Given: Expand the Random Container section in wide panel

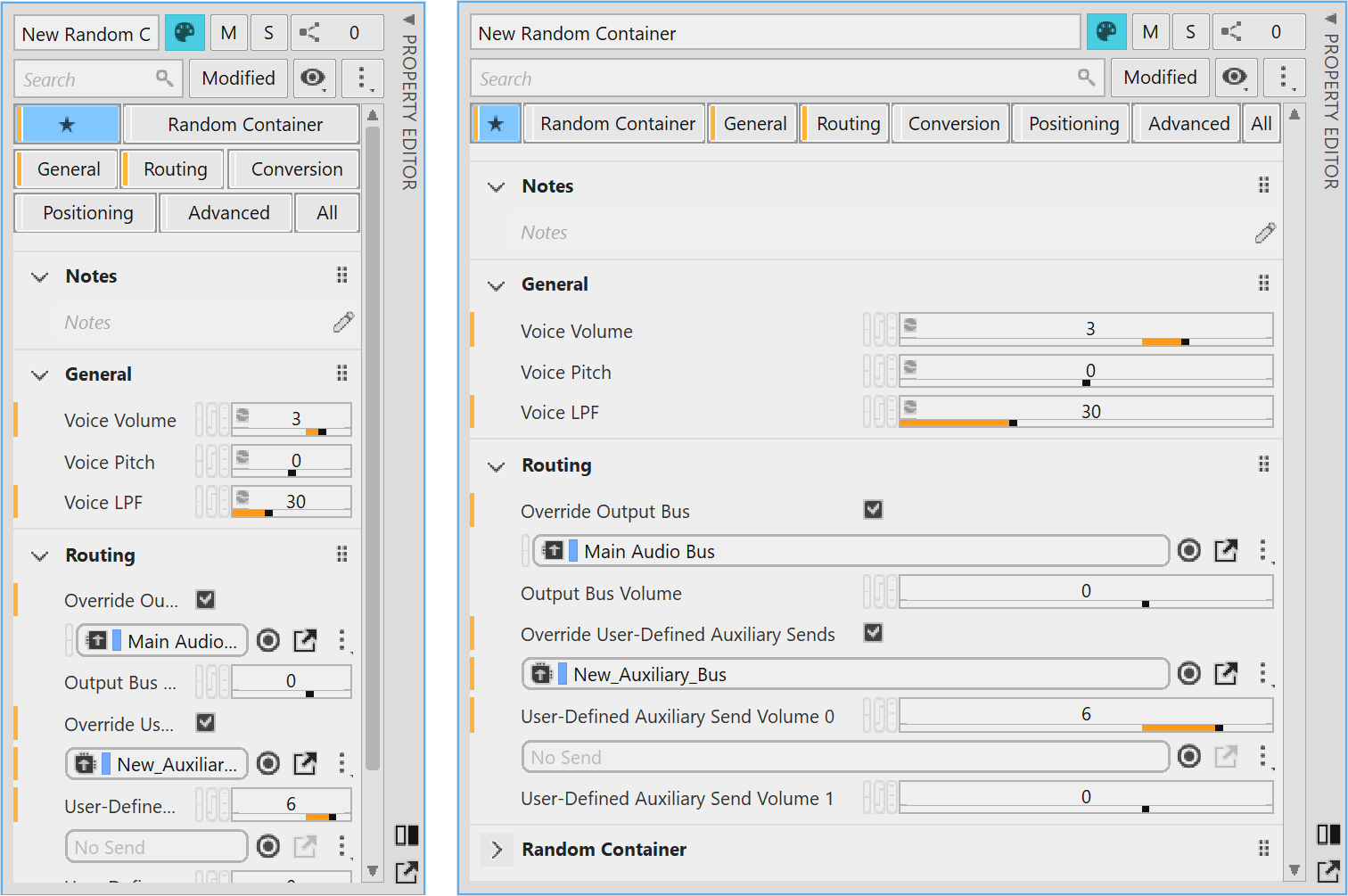Looking at the screenshot, I should coord(497,850).
